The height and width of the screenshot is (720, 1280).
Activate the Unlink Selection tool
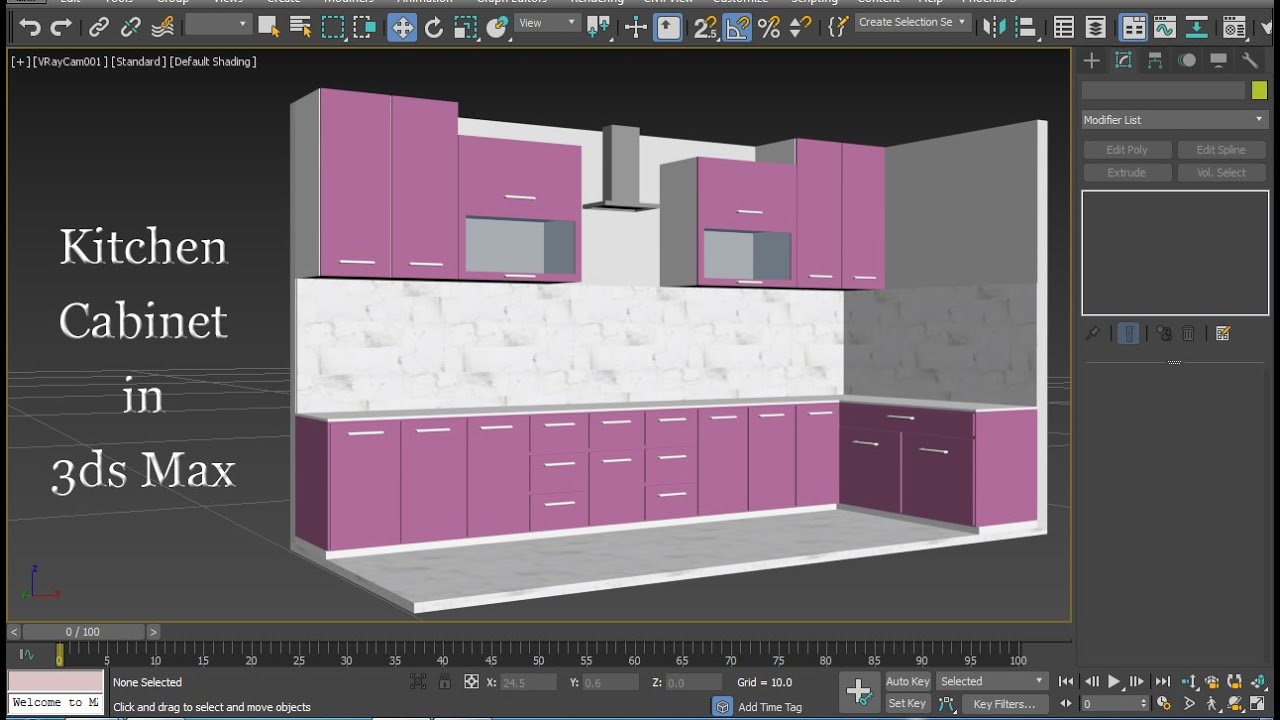click(x=131, y=27)
